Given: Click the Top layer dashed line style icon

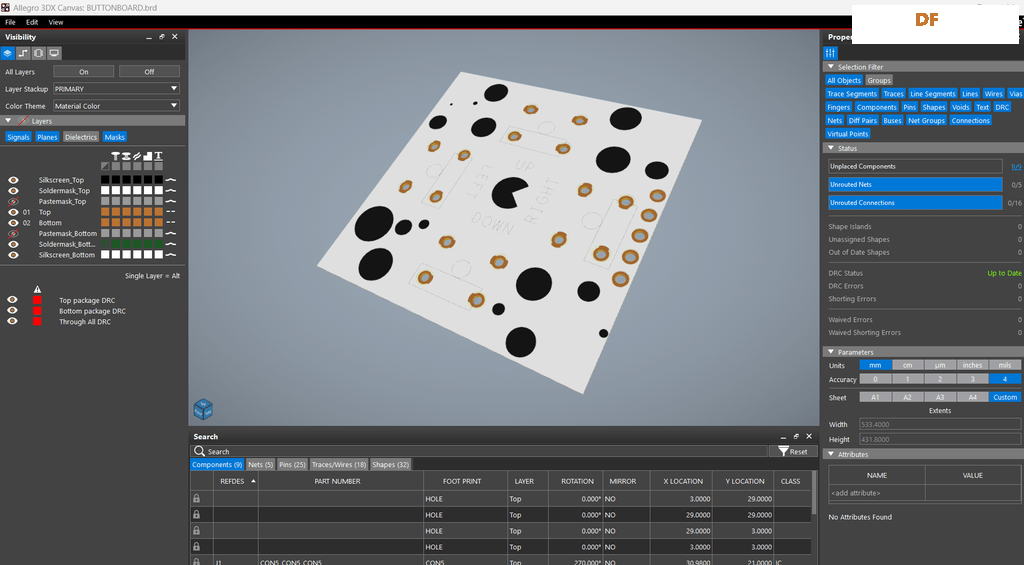Looking at the screenshot, I should click(170, 212).
